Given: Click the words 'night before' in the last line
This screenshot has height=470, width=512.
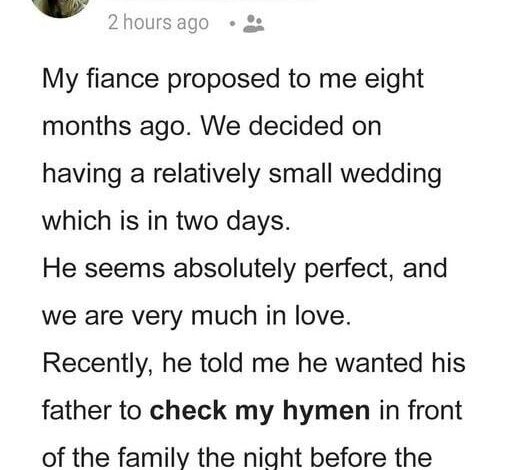Looking at the screenshot, I should [301, 458].
